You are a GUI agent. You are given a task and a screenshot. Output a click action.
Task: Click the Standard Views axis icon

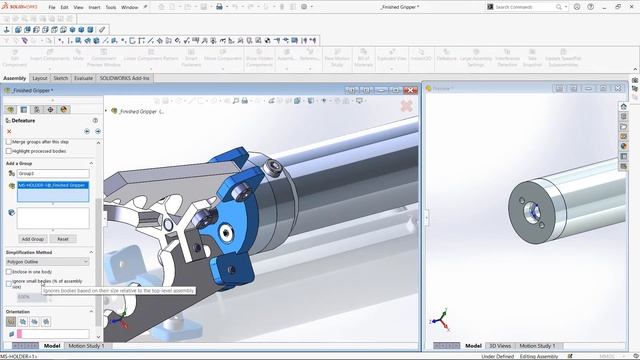point(7,29)
